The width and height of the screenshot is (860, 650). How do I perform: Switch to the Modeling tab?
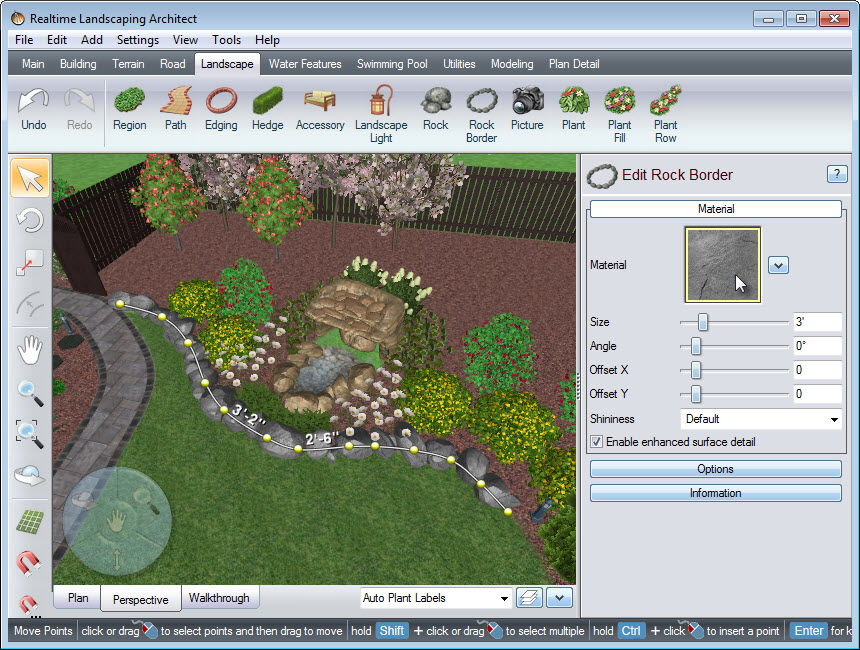pos(512,64)
